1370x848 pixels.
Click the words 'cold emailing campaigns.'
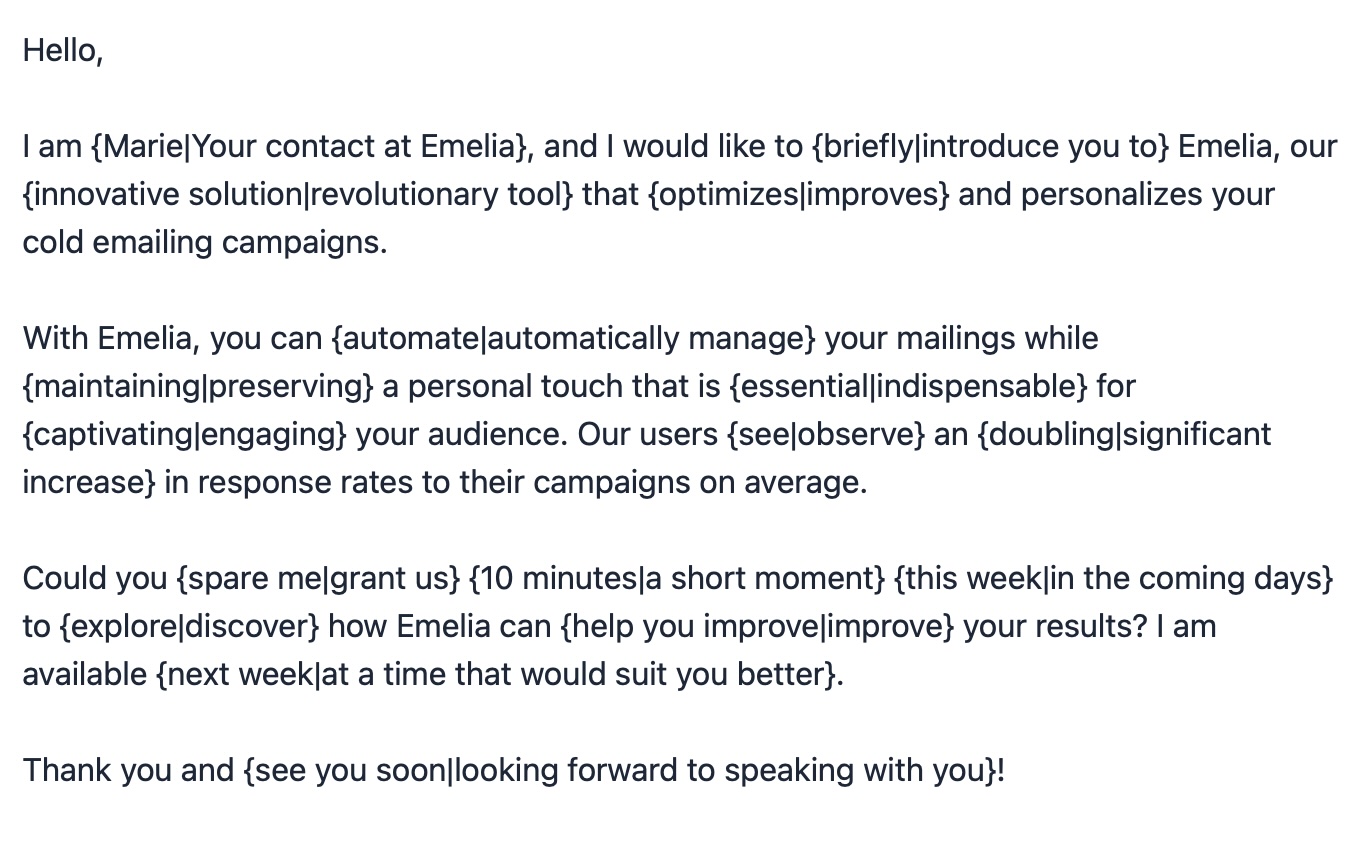tap(205, 242)
